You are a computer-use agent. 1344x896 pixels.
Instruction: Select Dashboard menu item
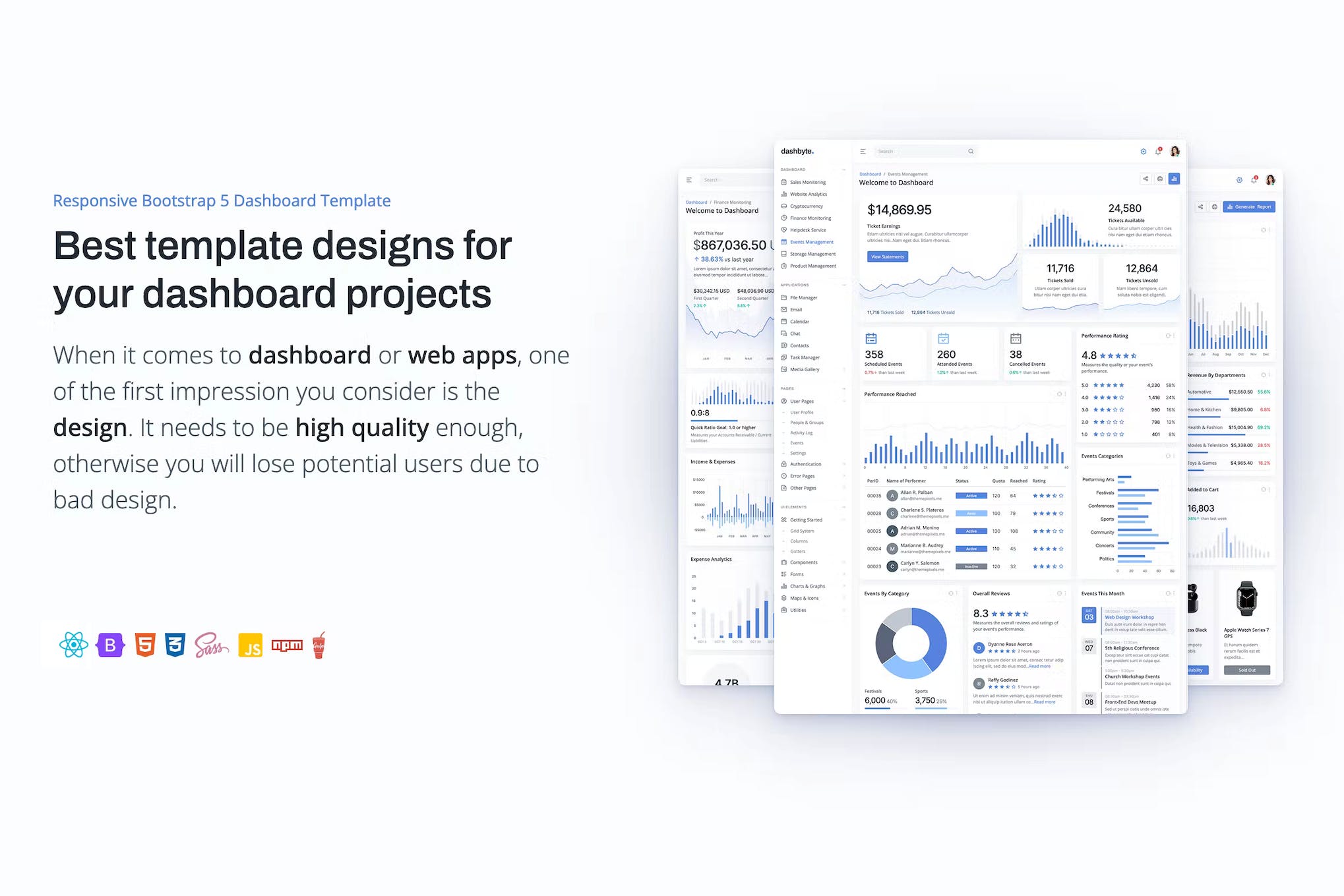pyautogui.click(x=873, y=173)
